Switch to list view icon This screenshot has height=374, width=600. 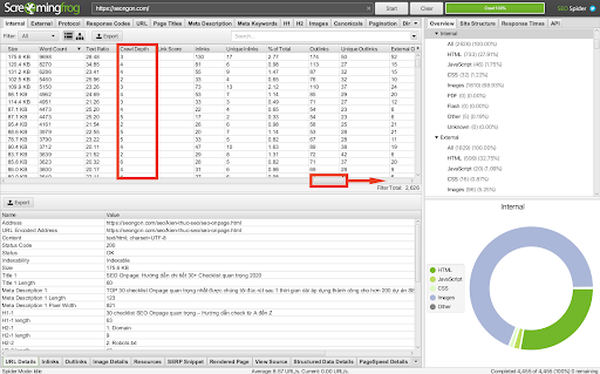click(68, 36)
